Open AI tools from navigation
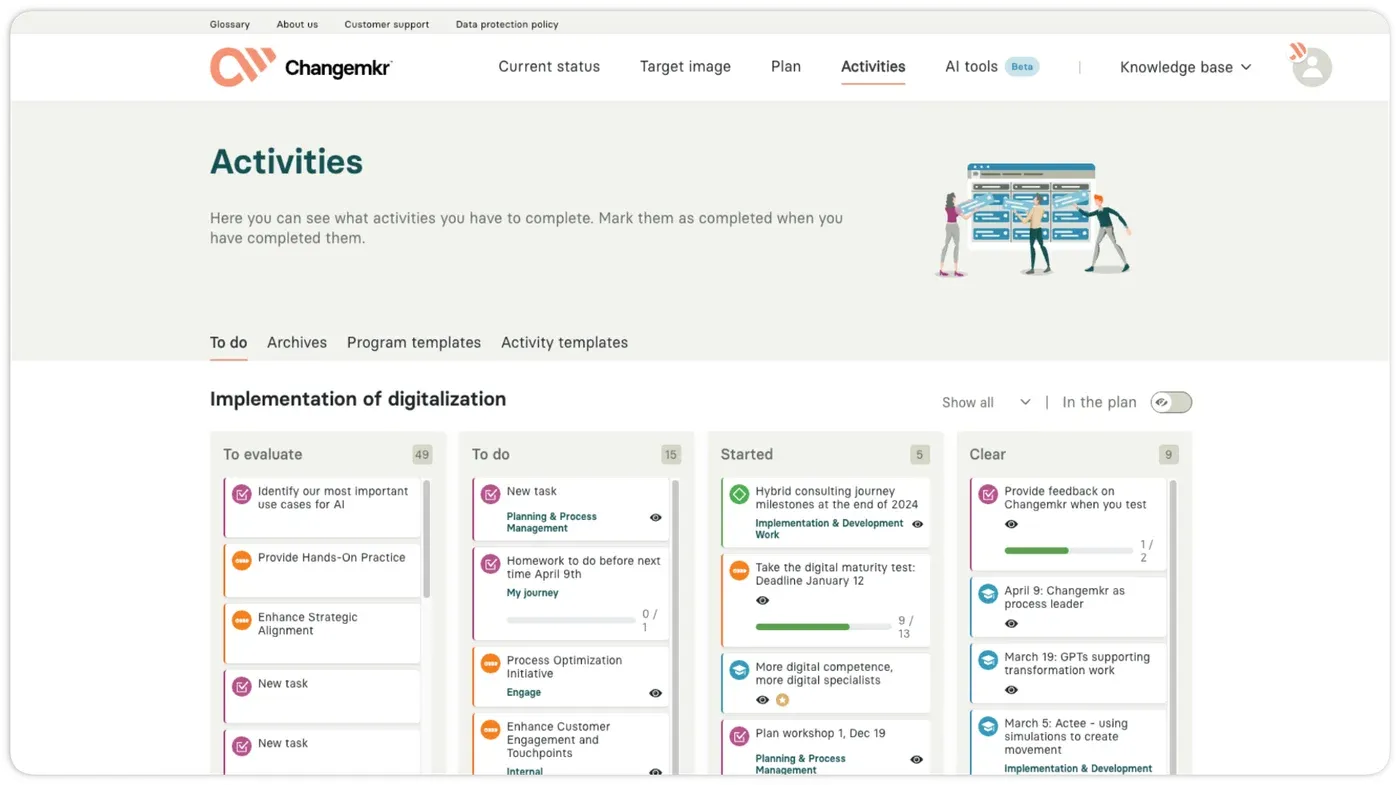Image resolution: width=1400 pixels, height=785 pixels. tap(971, 67)
